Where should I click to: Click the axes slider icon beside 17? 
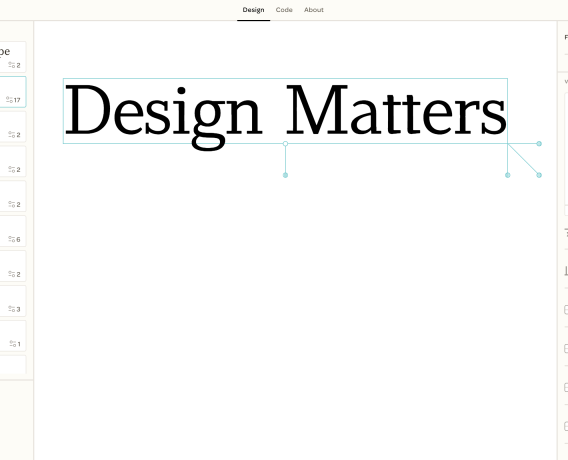[9, 99]
